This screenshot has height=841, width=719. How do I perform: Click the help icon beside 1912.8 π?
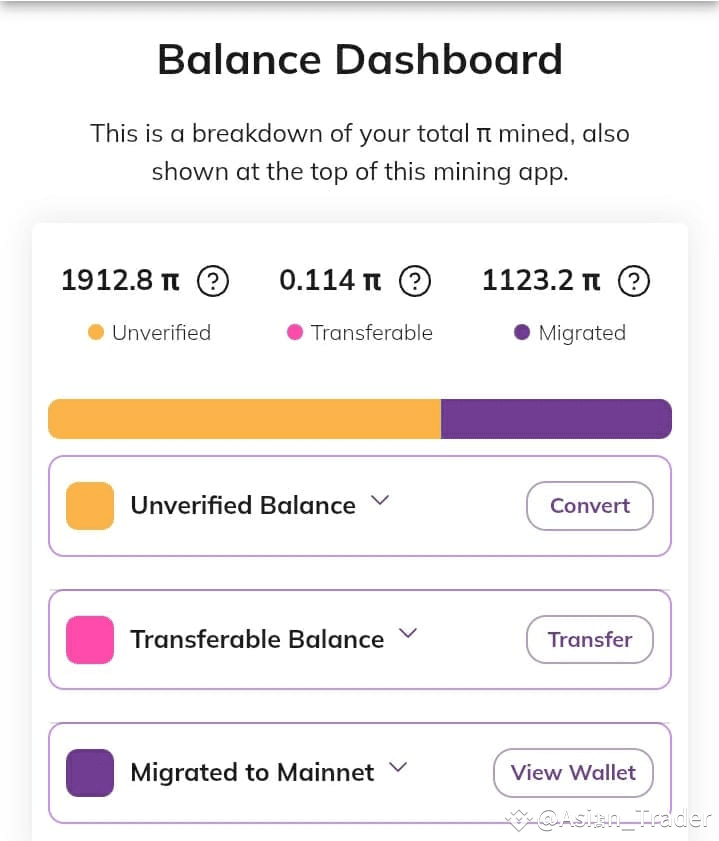(x=213, y=281)
